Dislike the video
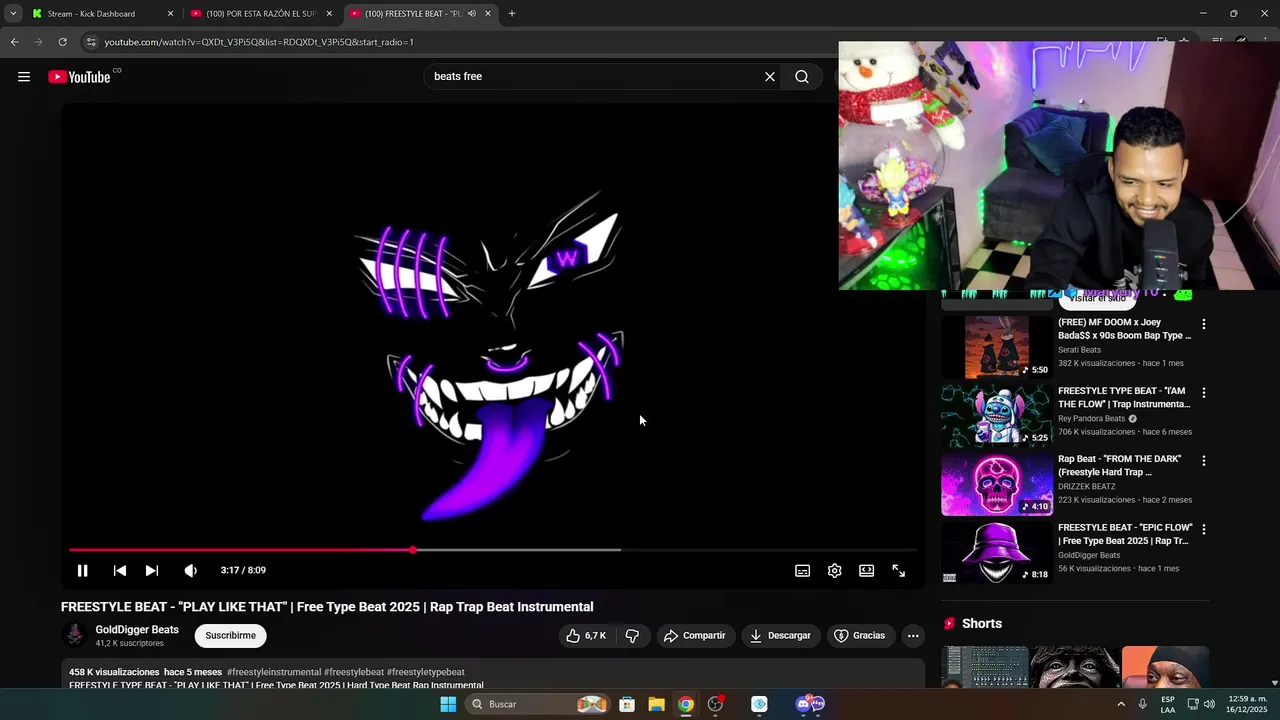 pyautogui.click(x=632, y=636)
